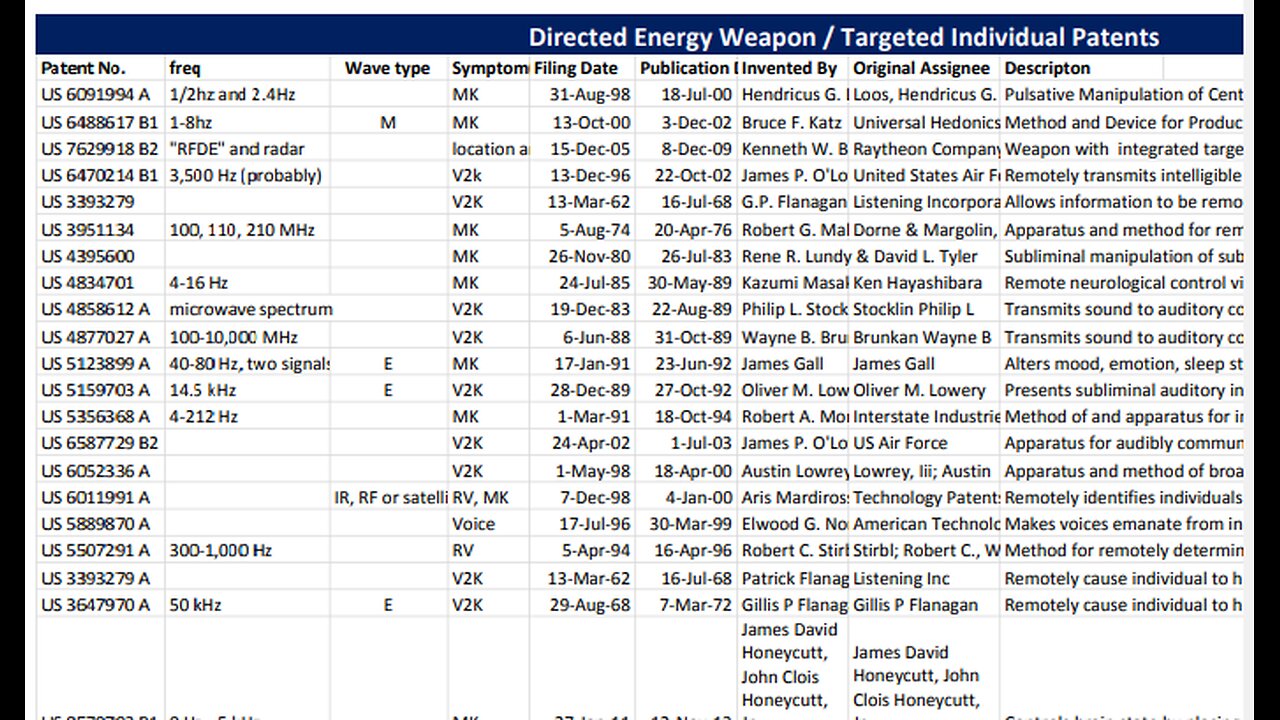Viewport: 1280px width, 720px height.
Task: Select assignee "Stocklin Philip L"
Action: click(x=913, y=310)
